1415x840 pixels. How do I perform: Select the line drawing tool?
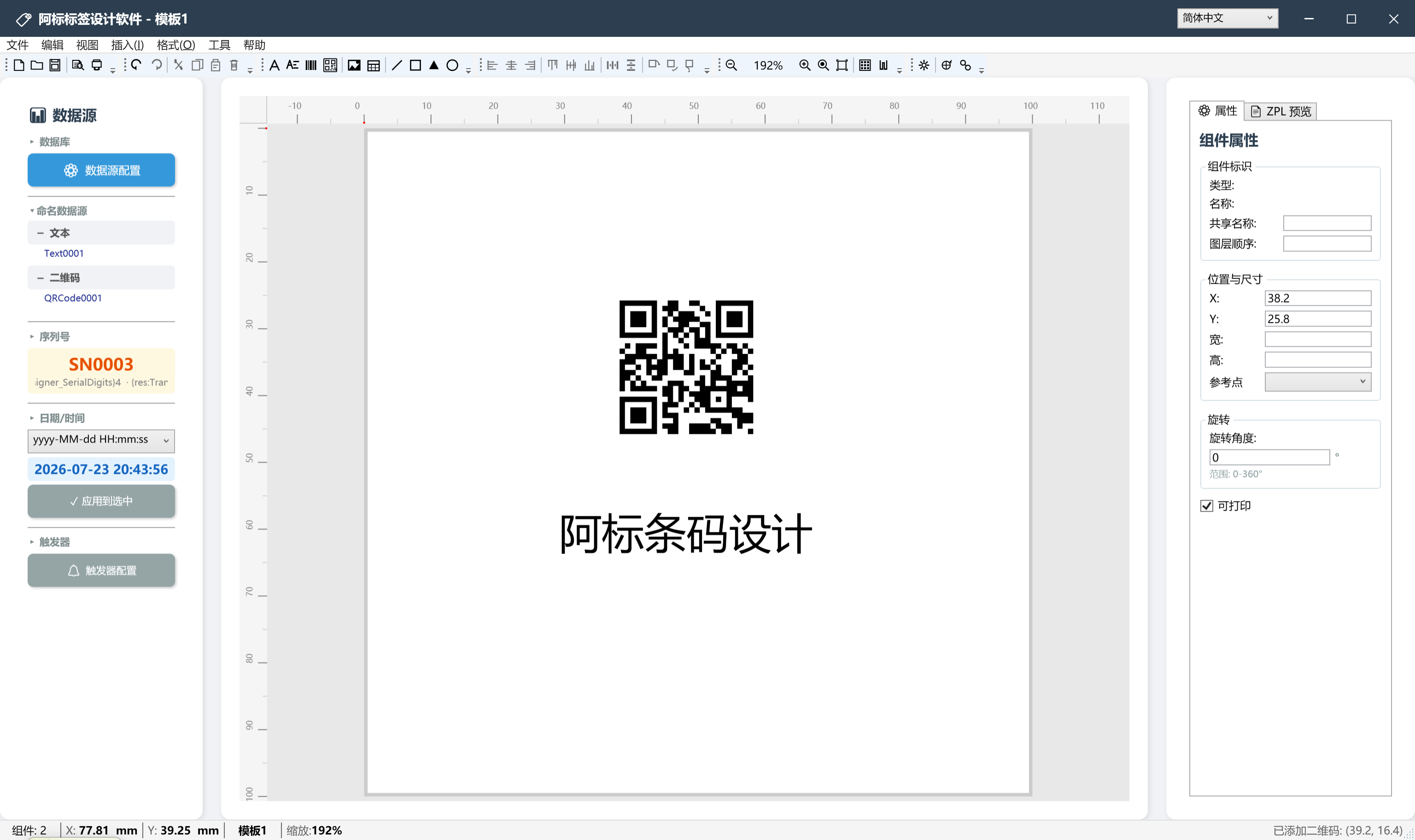(397, 65)
